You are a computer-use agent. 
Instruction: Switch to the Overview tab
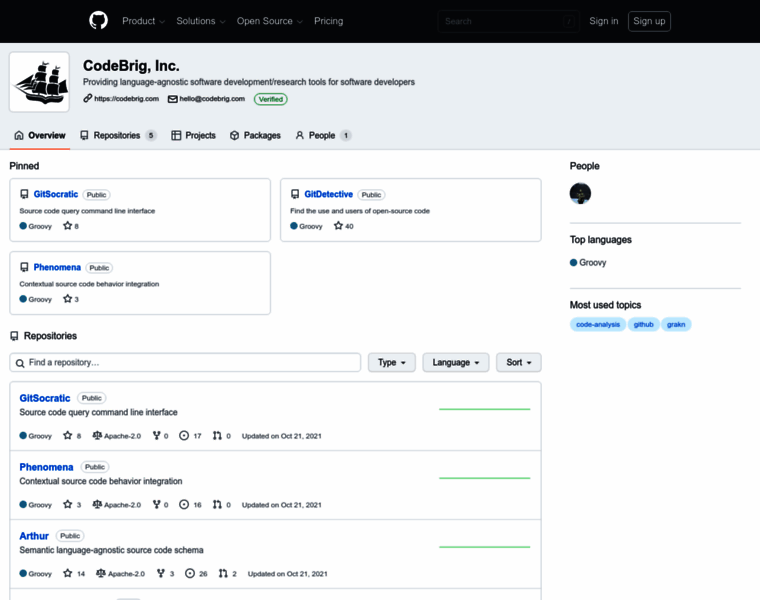[40, 135]
